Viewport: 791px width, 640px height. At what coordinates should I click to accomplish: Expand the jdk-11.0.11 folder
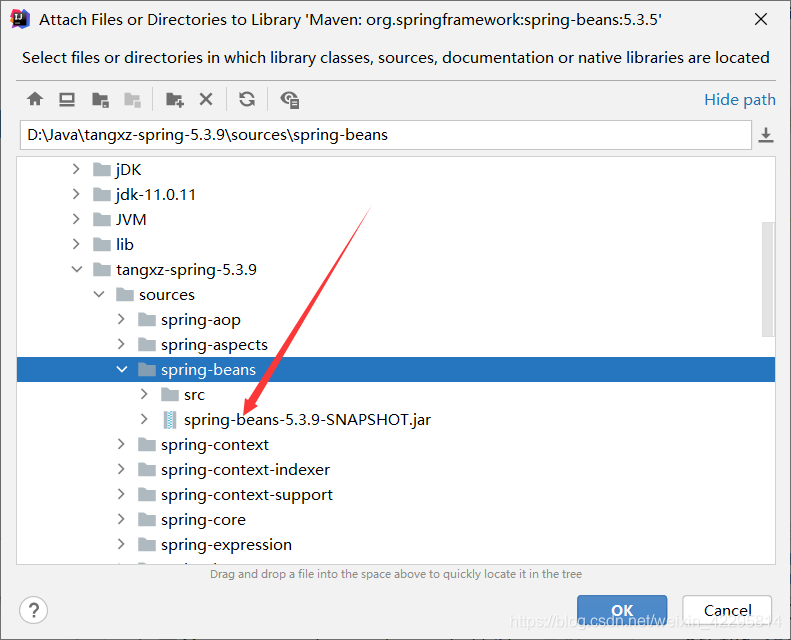76,194
